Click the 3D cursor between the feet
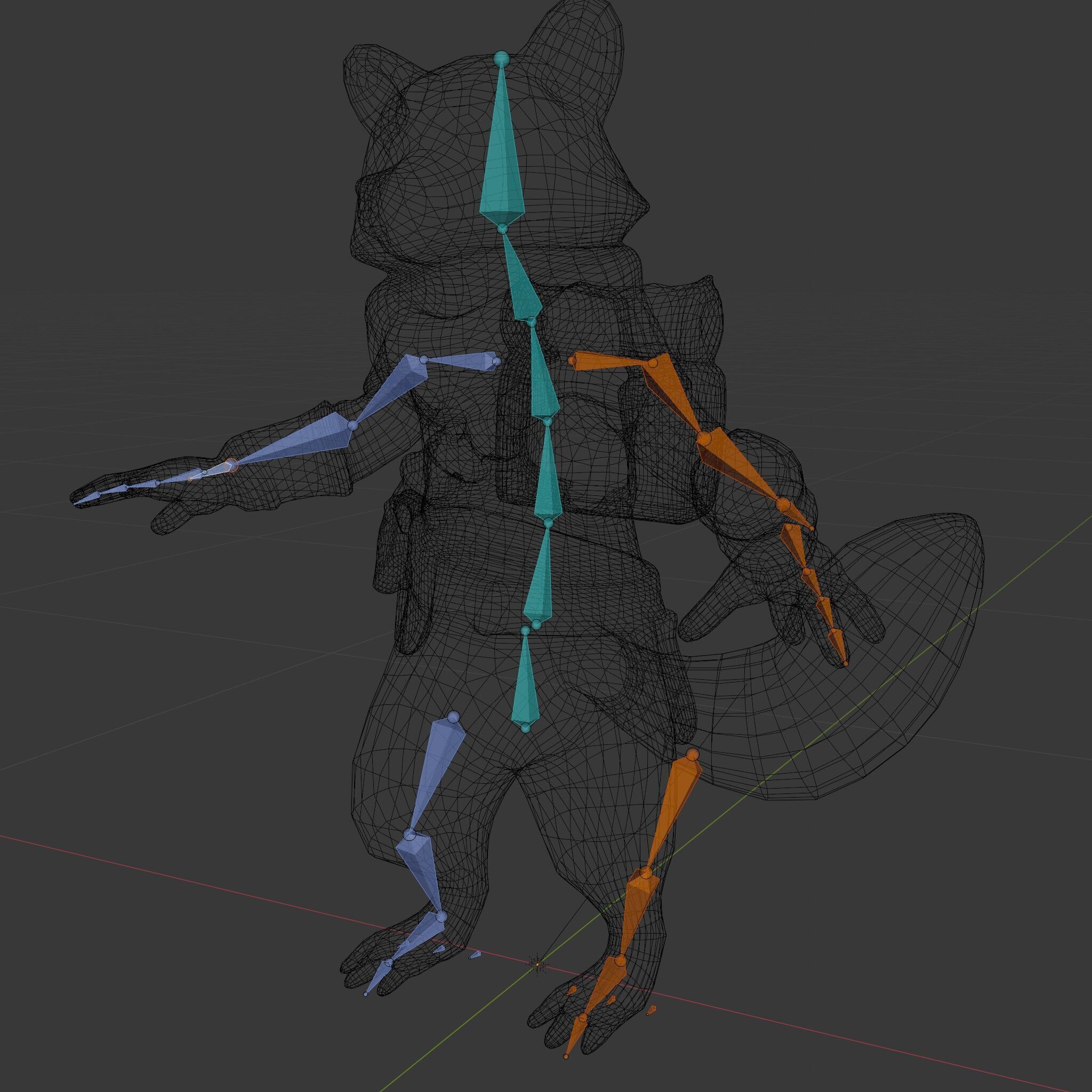 pos(537,963)
